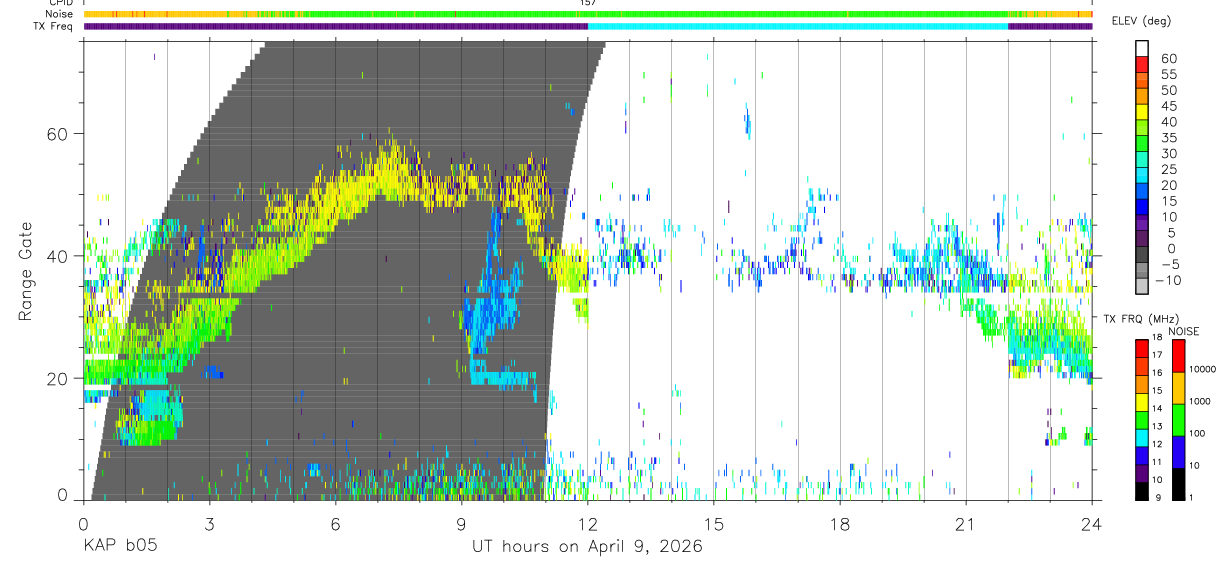
Task: Select the red top segment of NOISE bar
Action: [x=1179, y=355]
